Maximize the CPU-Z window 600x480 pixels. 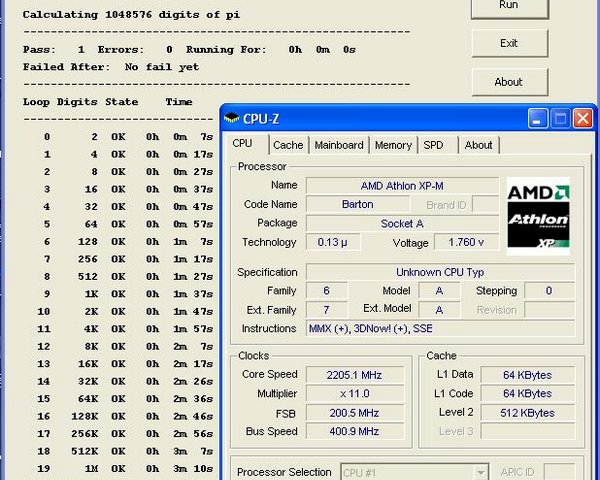coord(560,119)
